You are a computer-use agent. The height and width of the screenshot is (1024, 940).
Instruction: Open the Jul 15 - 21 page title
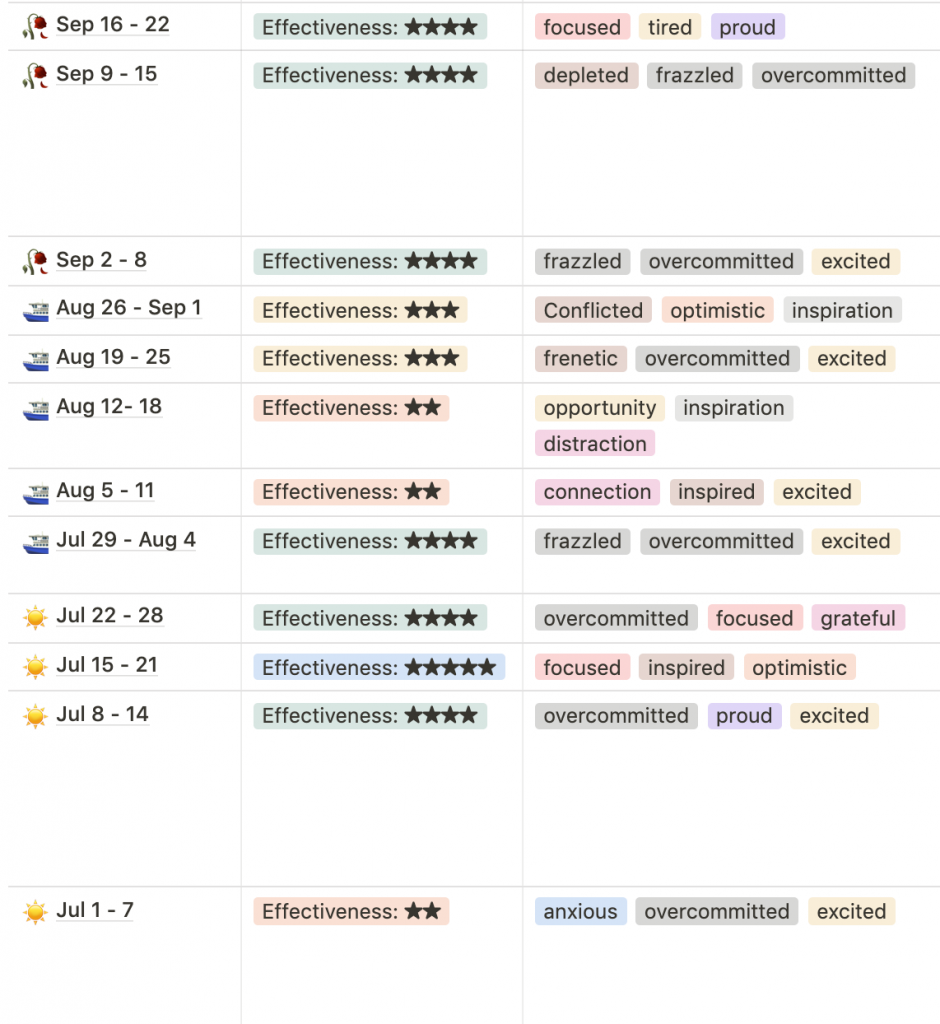(106, 665)
